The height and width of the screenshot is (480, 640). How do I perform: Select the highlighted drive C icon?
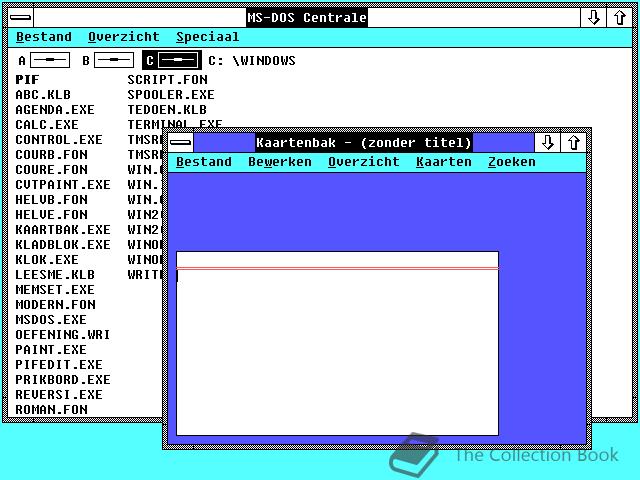coord(172,60)
